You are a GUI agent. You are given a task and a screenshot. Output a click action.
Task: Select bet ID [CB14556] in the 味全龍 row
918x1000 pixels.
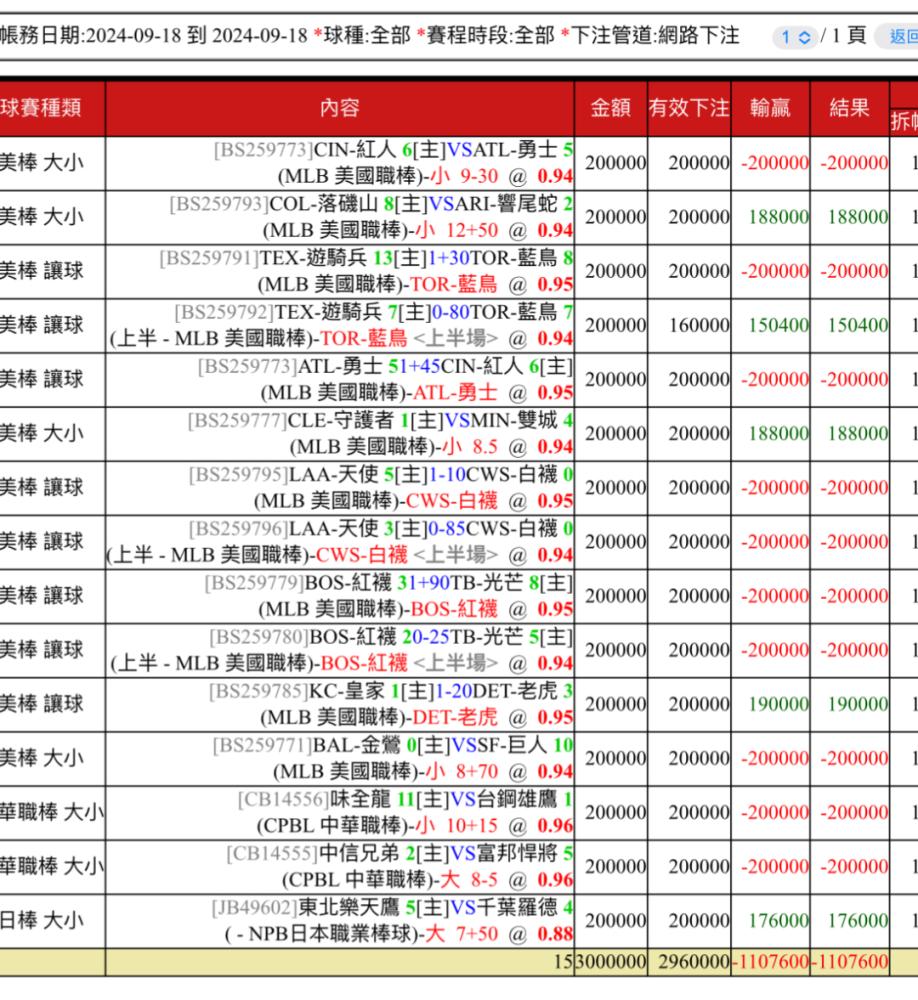pos(283,800)
